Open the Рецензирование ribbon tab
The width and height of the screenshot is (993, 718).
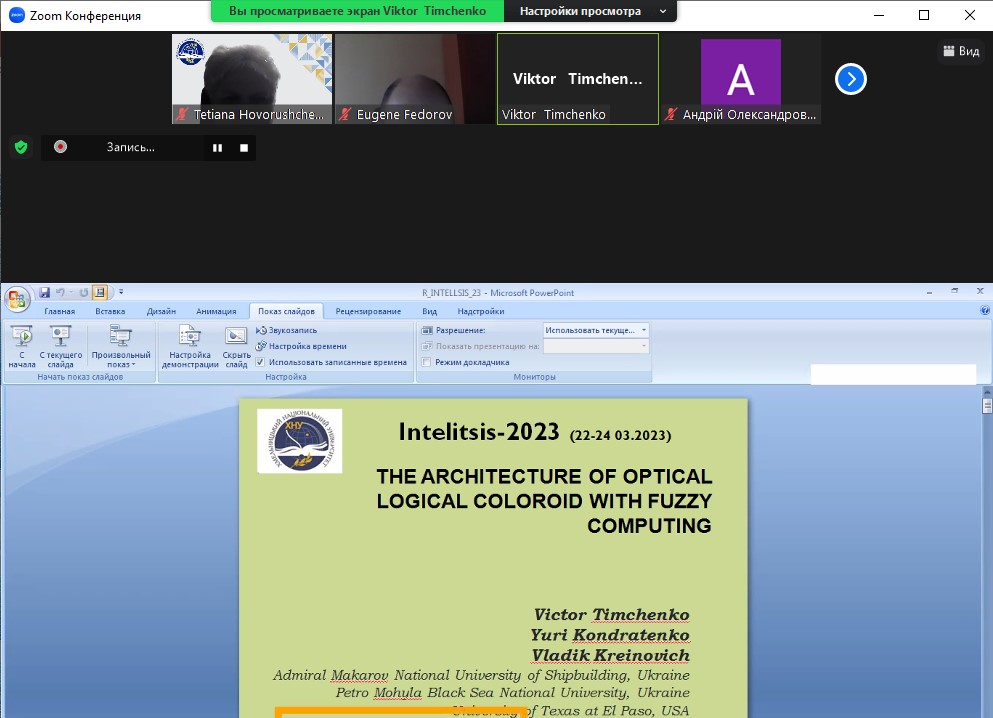pyautogui.click(x=367, y=311)
